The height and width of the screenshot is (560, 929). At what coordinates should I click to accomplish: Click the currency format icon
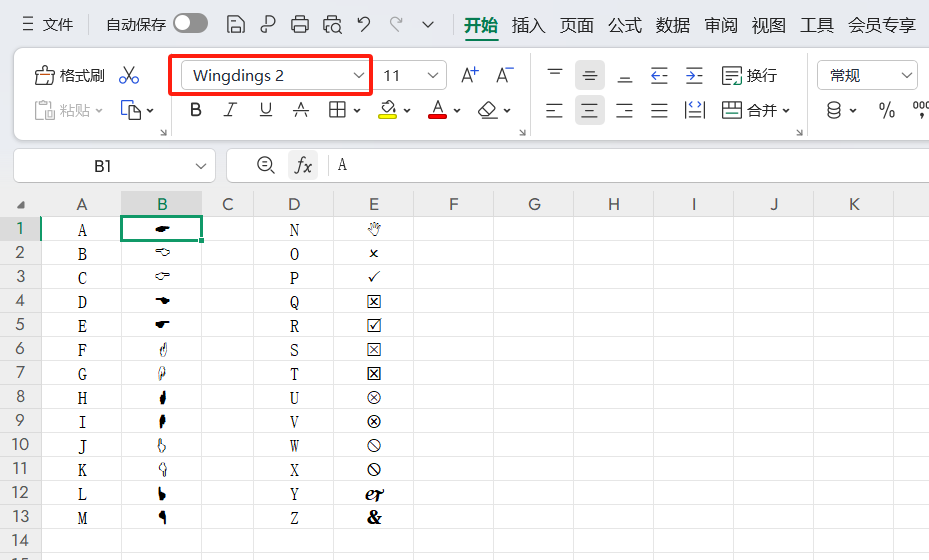834,110
